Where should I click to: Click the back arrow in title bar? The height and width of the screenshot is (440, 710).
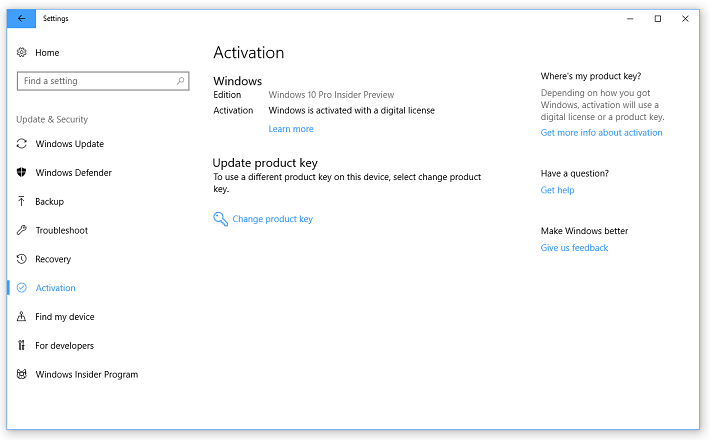click(x=22, y=19)
